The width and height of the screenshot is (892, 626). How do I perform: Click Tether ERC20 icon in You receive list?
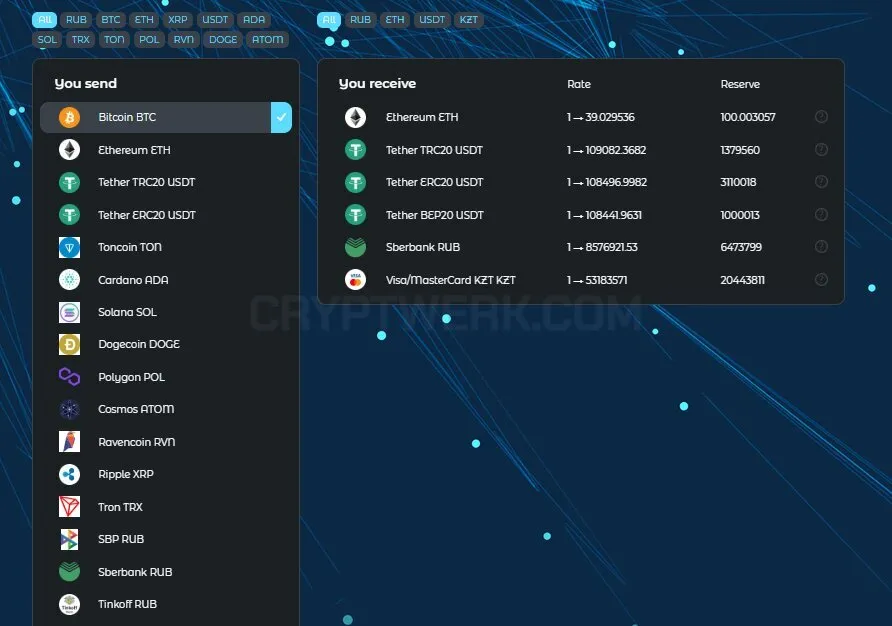click(x=356, y=182)
